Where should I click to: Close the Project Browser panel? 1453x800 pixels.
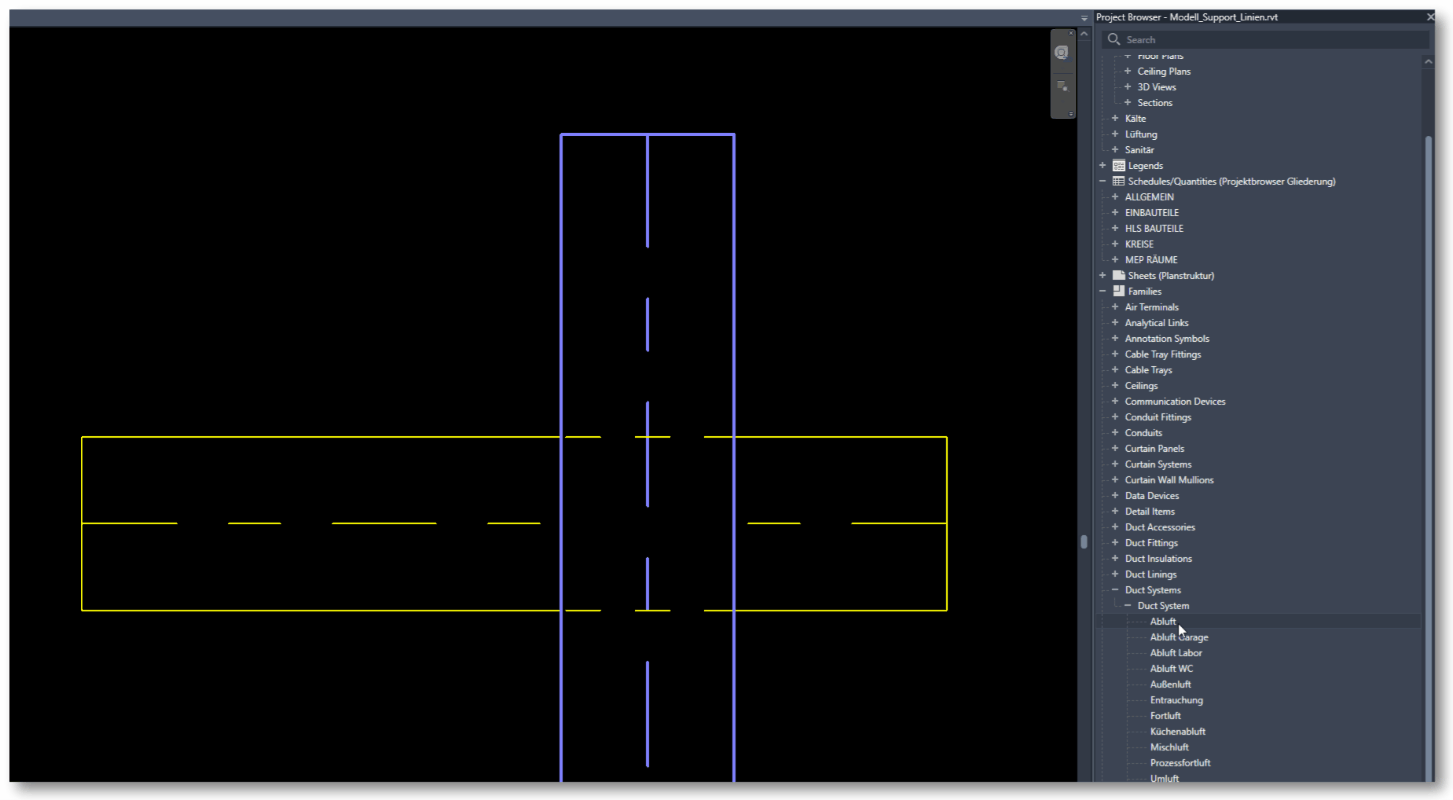point(1431,17)
